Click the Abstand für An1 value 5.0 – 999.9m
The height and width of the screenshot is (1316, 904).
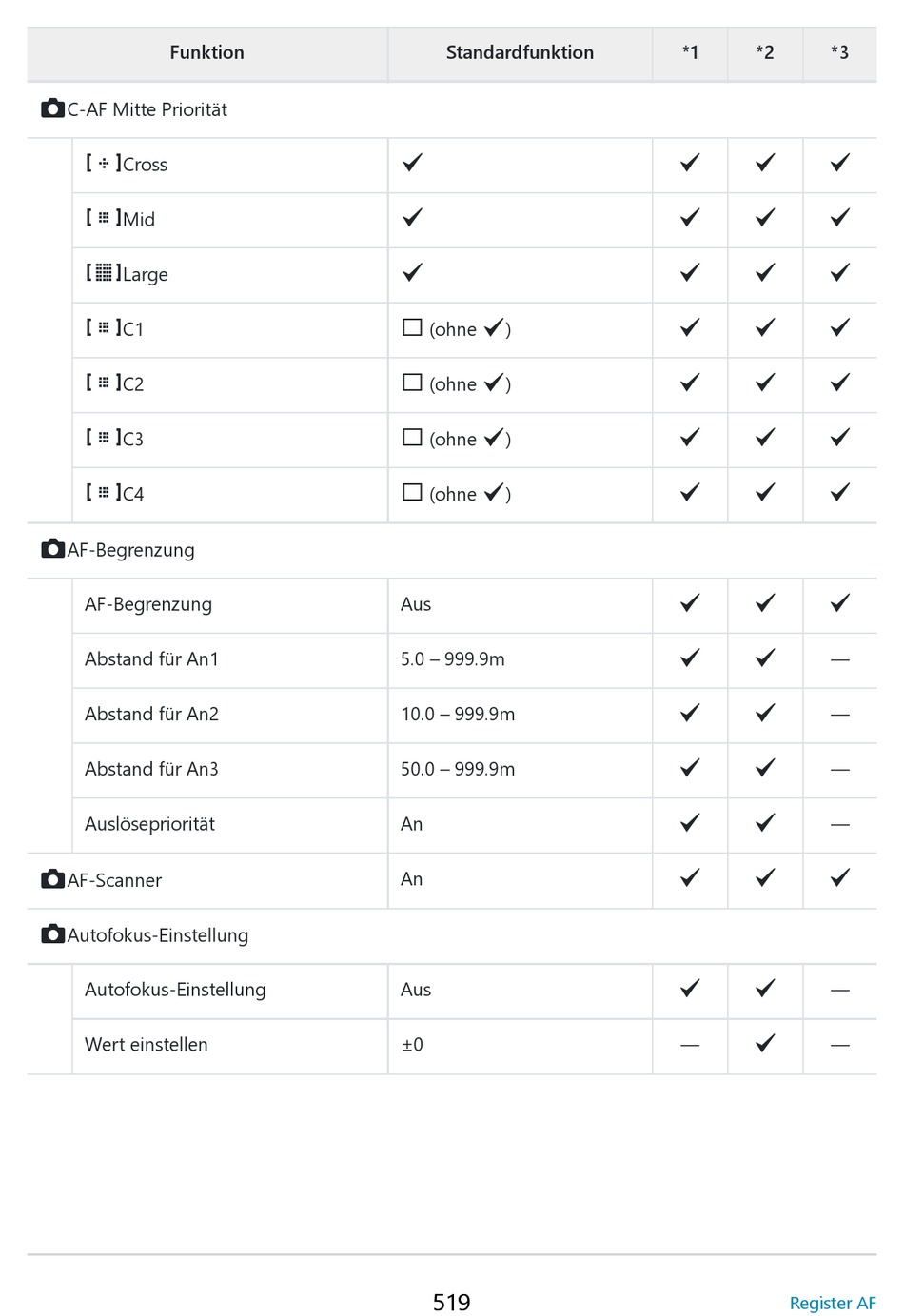click(453, 658)
